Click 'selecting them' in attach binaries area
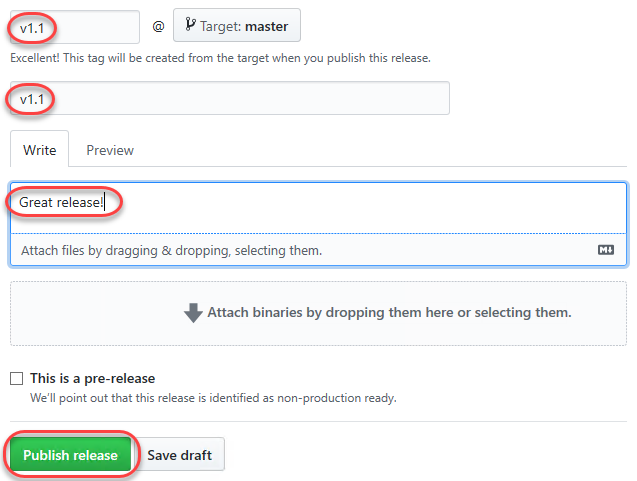 [523, 312]
